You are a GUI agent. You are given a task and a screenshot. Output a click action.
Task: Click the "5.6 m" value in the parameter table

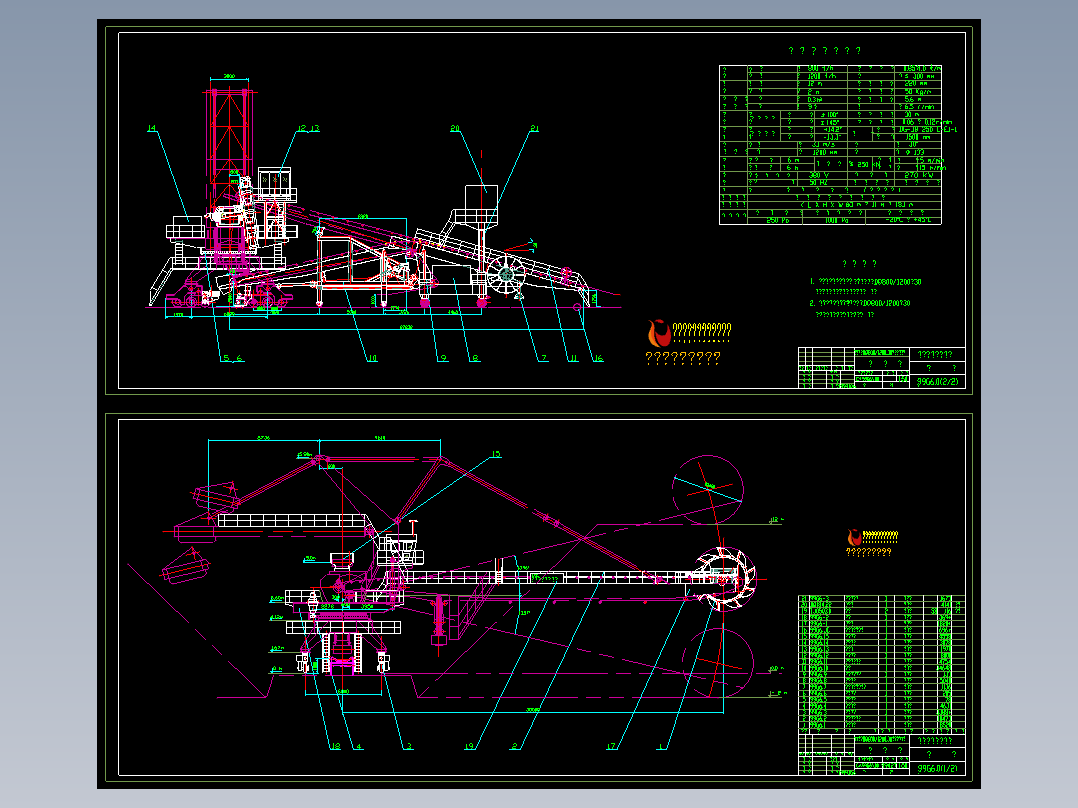[x=914, y=99]
